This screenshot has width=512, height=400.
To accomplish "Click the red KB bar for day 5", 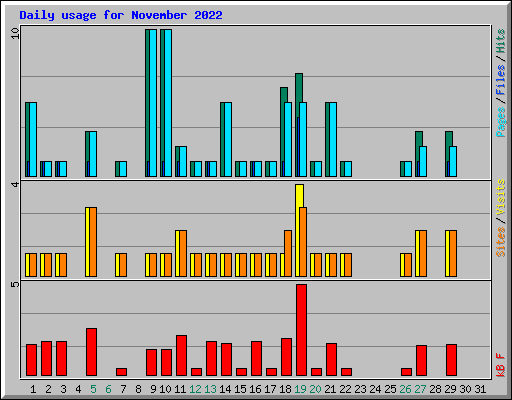I will tap(91, 352).
